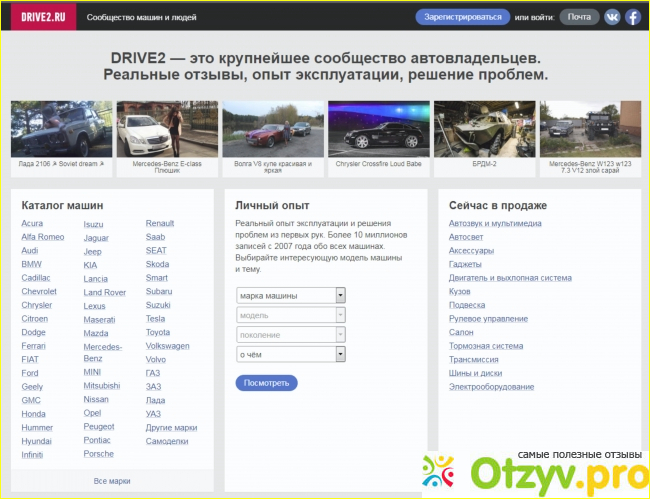
Task: Click the Все марки link
Action: point(112,481)
